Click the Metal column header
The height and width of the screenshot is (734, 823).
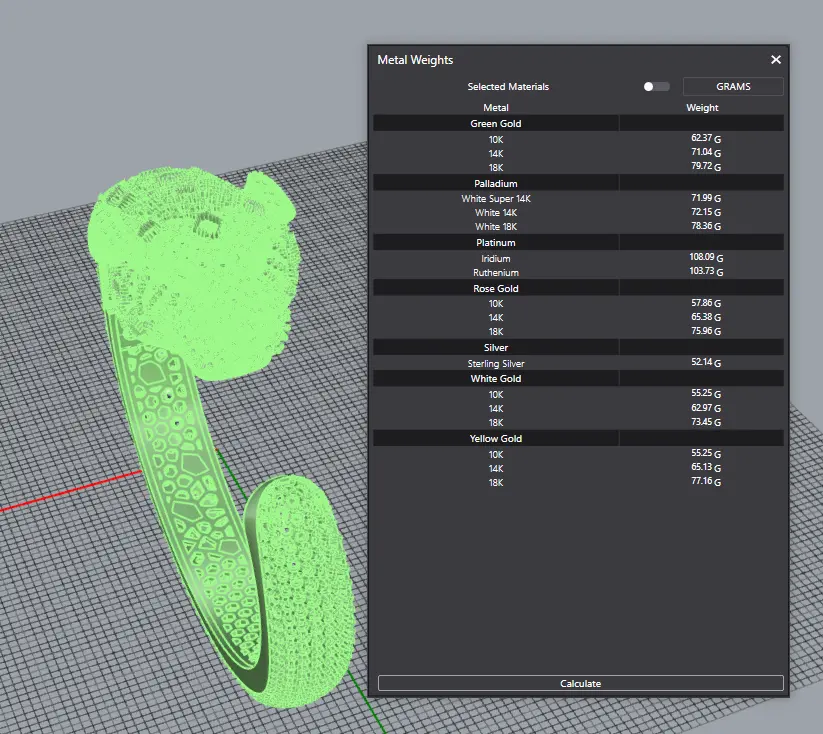point(496,108)
